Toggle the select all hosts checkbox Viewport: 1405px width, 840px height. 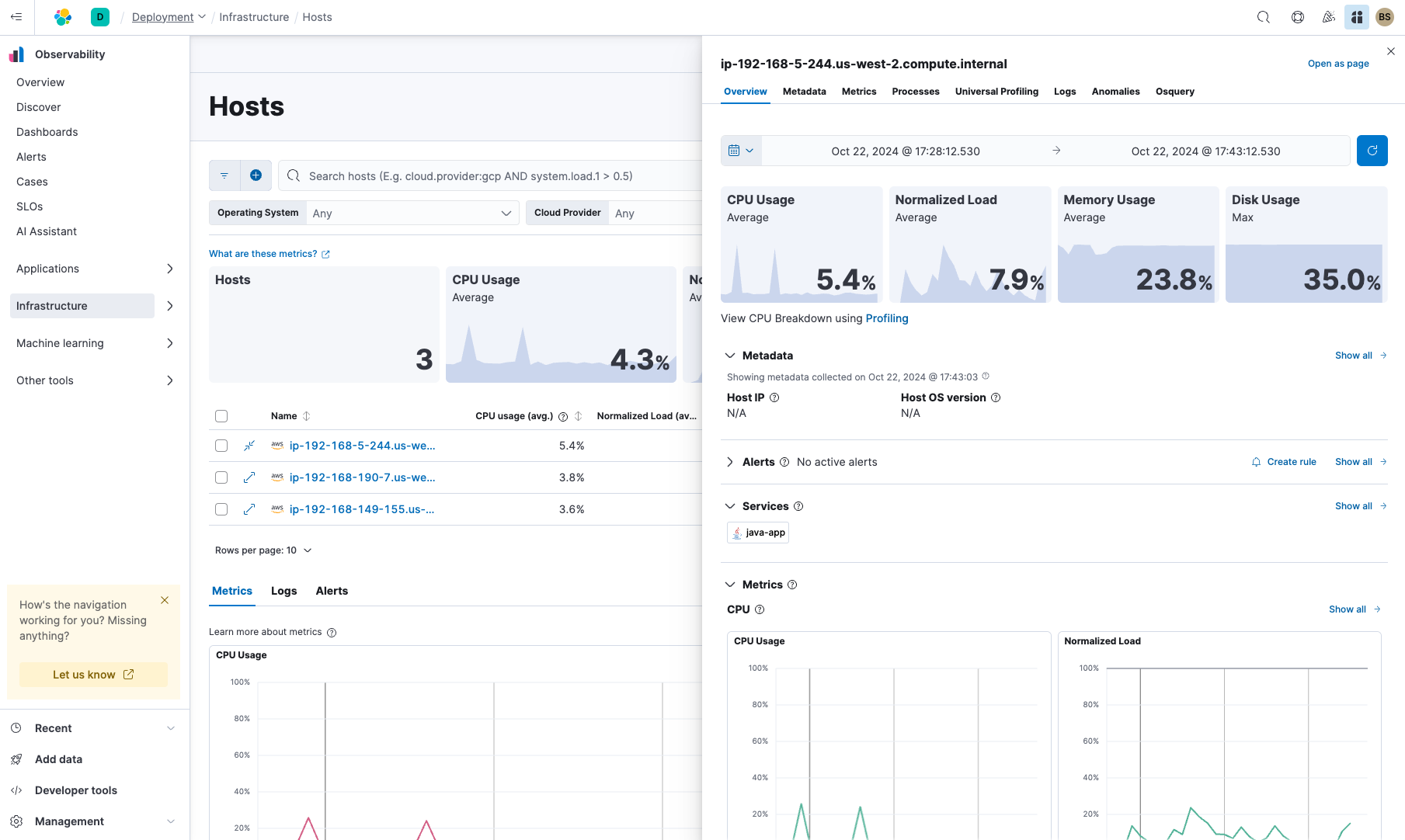221,416
